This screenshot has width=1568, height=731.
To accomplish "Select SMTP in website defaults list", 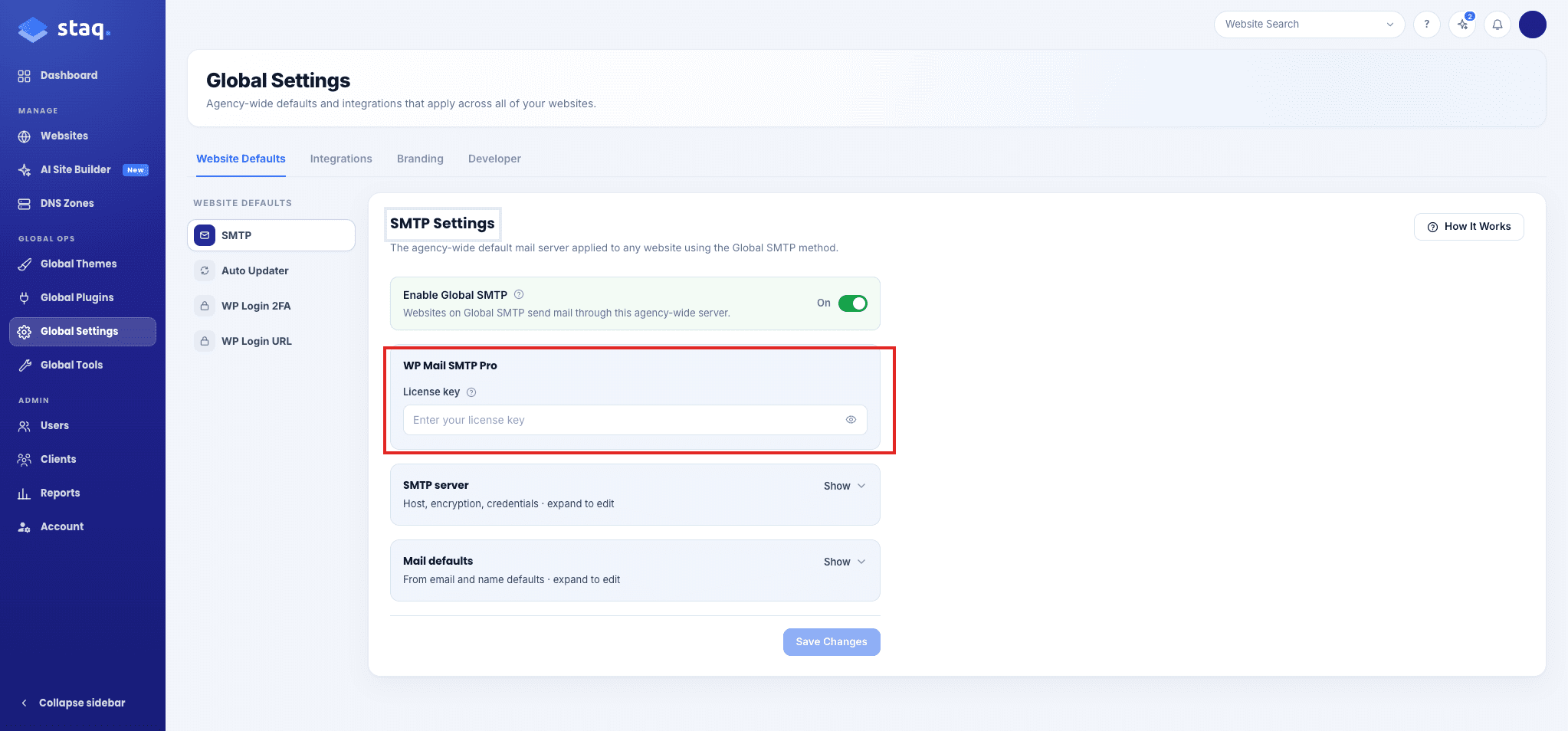I will [271, 235].
